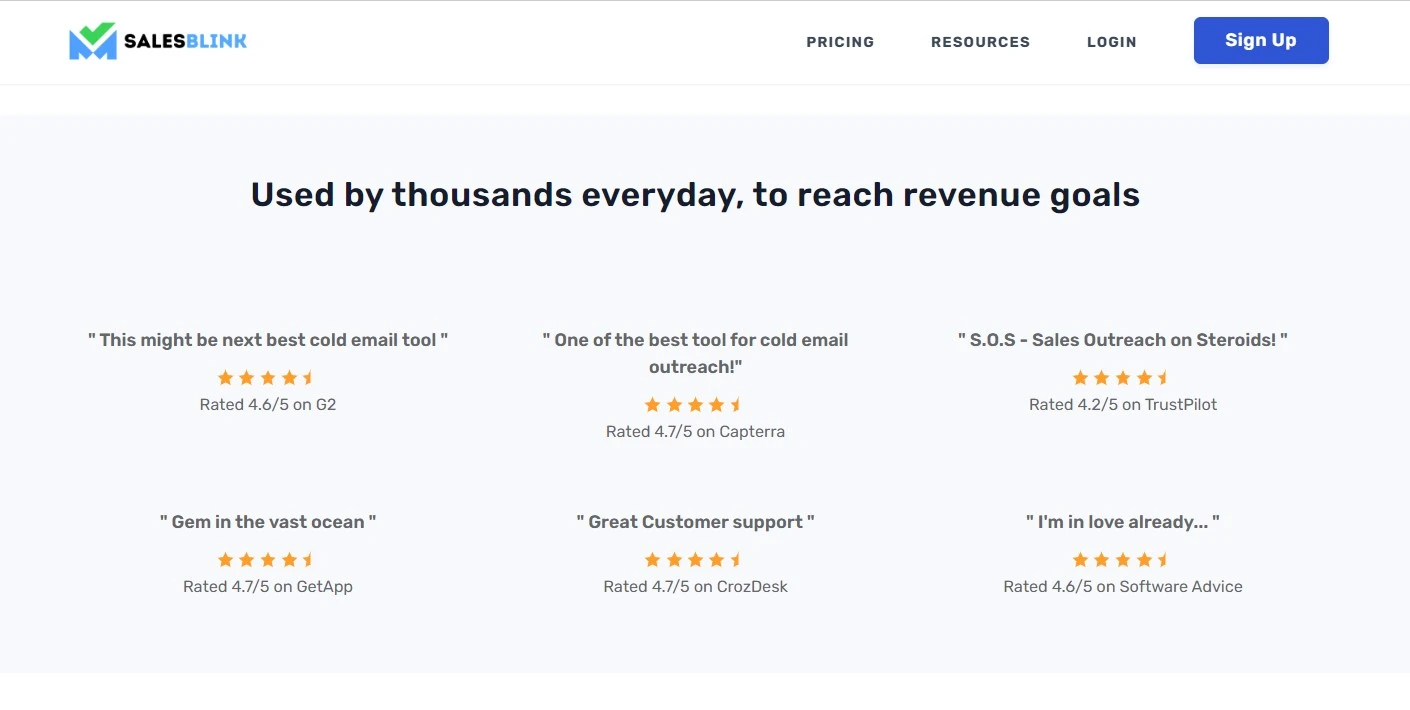Go to the Login page
This screenshot has height=710, width=1410.
point(1111,42)
